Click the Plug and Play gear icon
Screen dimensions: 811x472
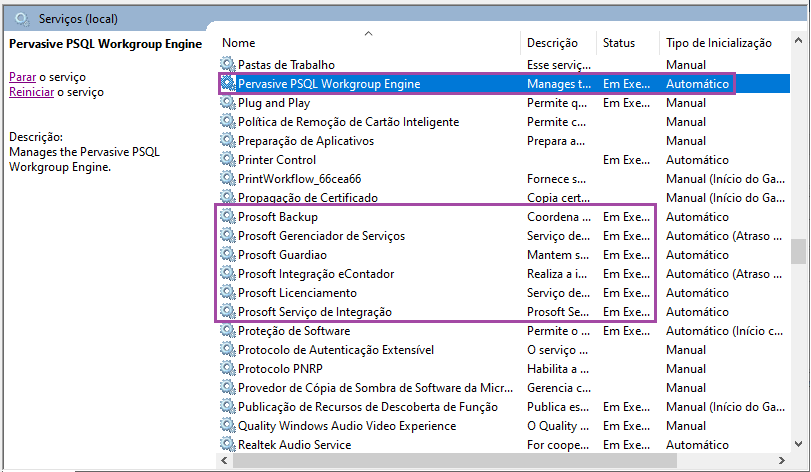[x=228, y=102]
